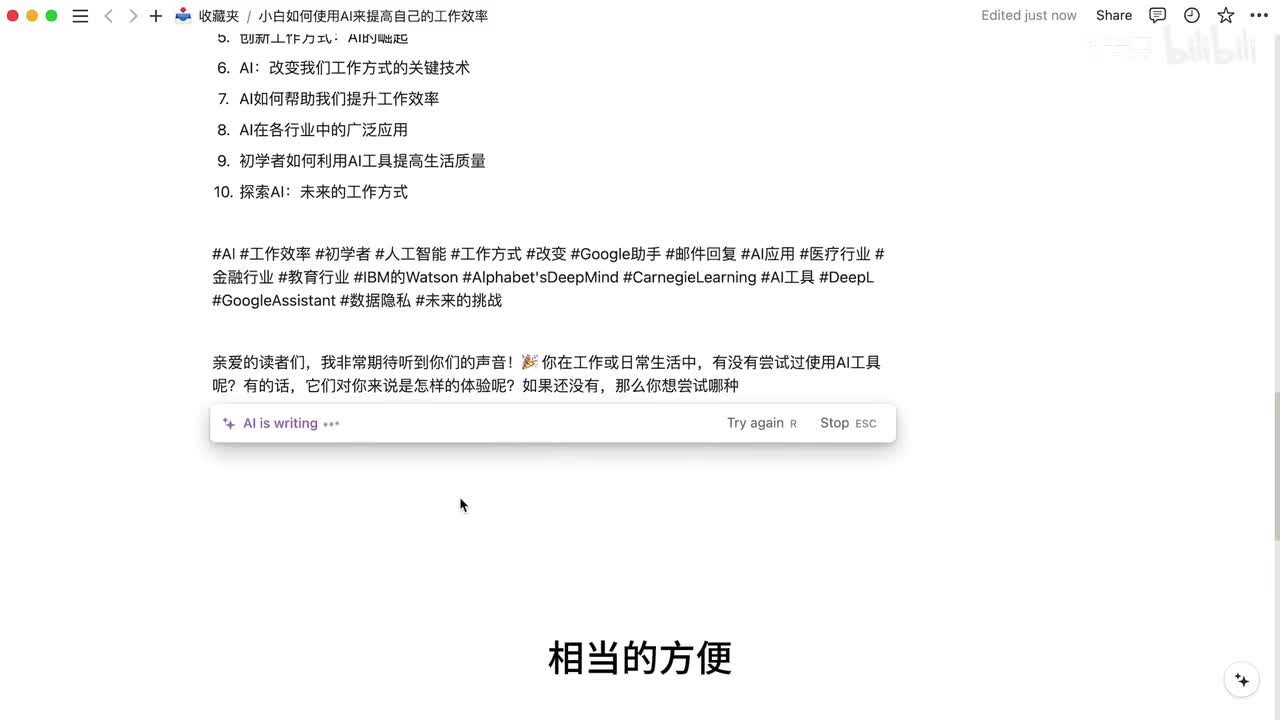This screenshot has height=720, width=1280.
Task: Go forward with the right arrow
Action: (133, 16)
